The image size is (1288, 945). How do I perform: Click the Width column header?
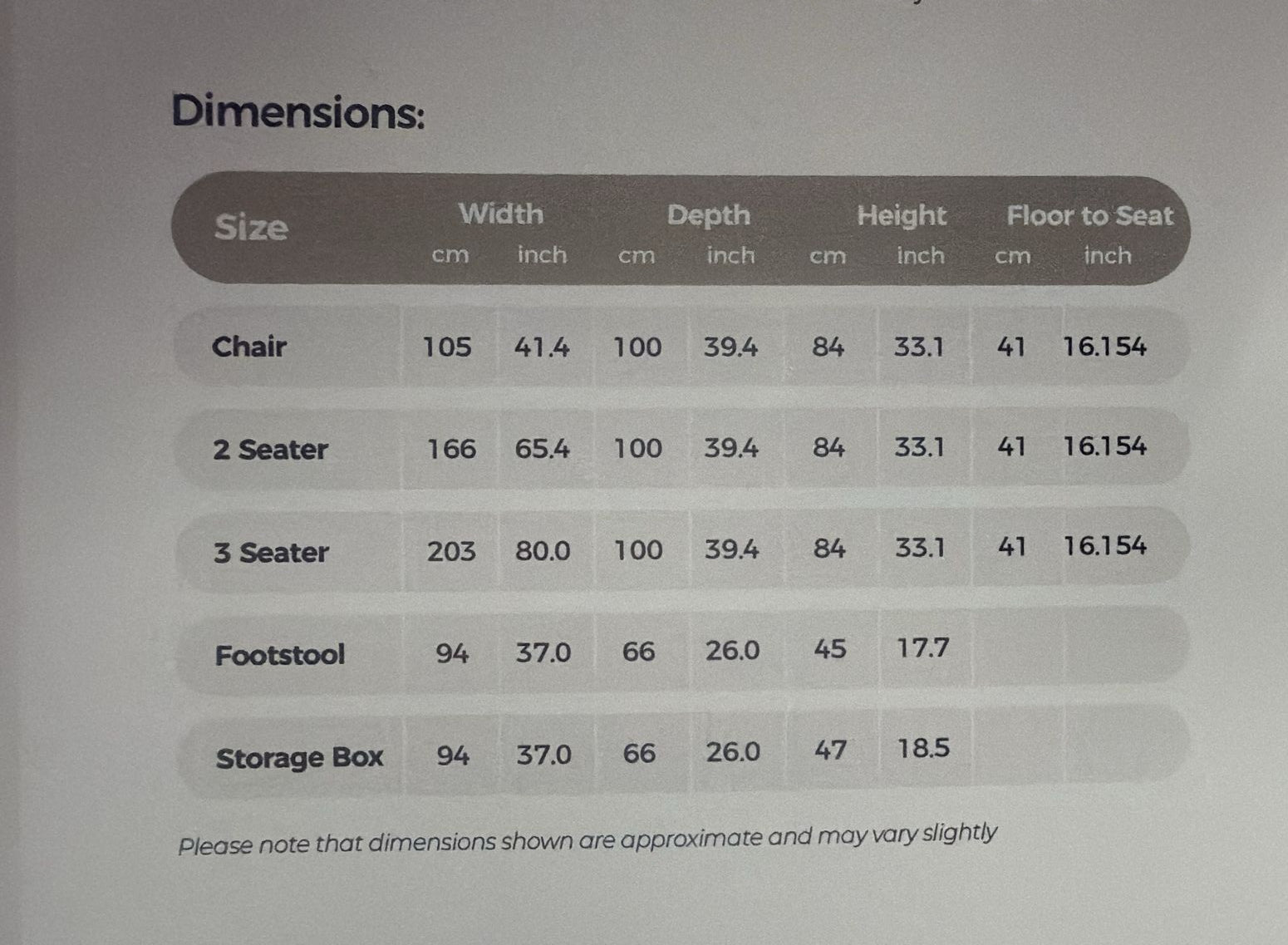(500, 214)
